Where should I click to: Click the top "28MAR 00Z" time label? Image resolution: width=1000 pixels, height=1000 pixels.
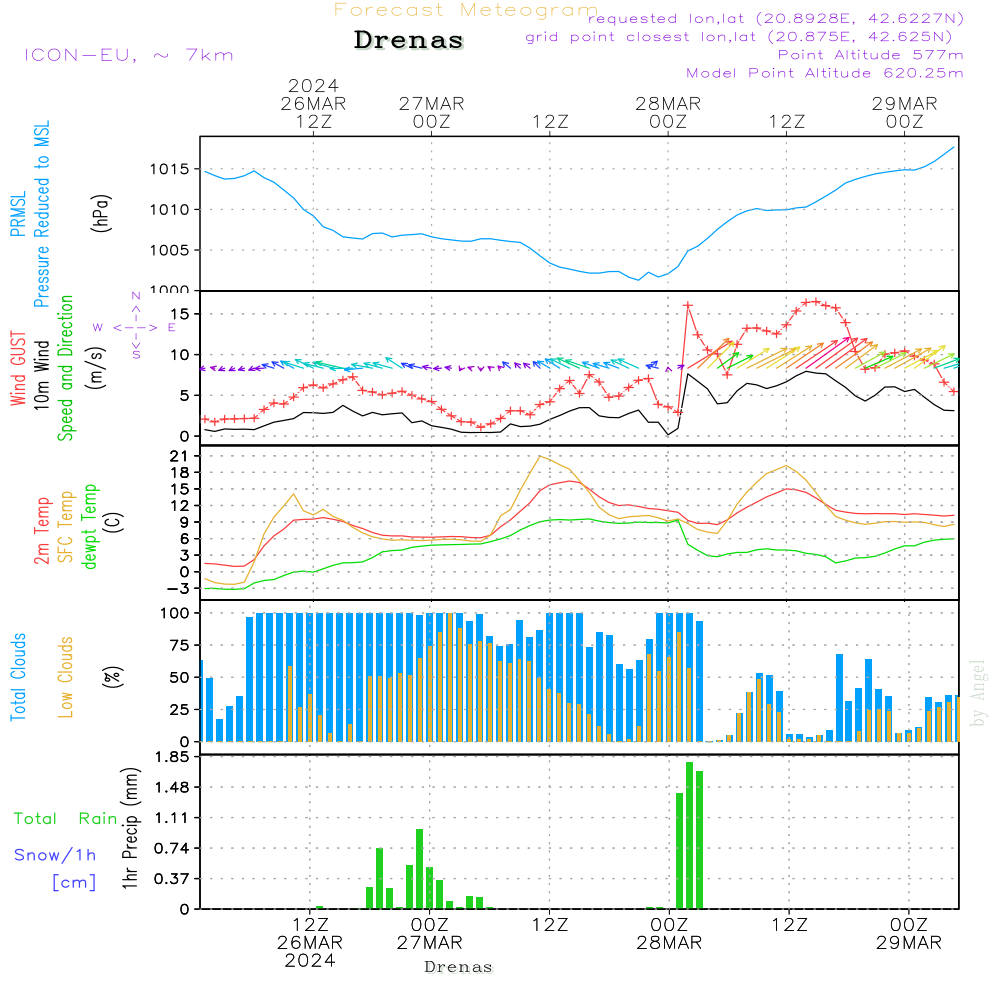point(668,112)
